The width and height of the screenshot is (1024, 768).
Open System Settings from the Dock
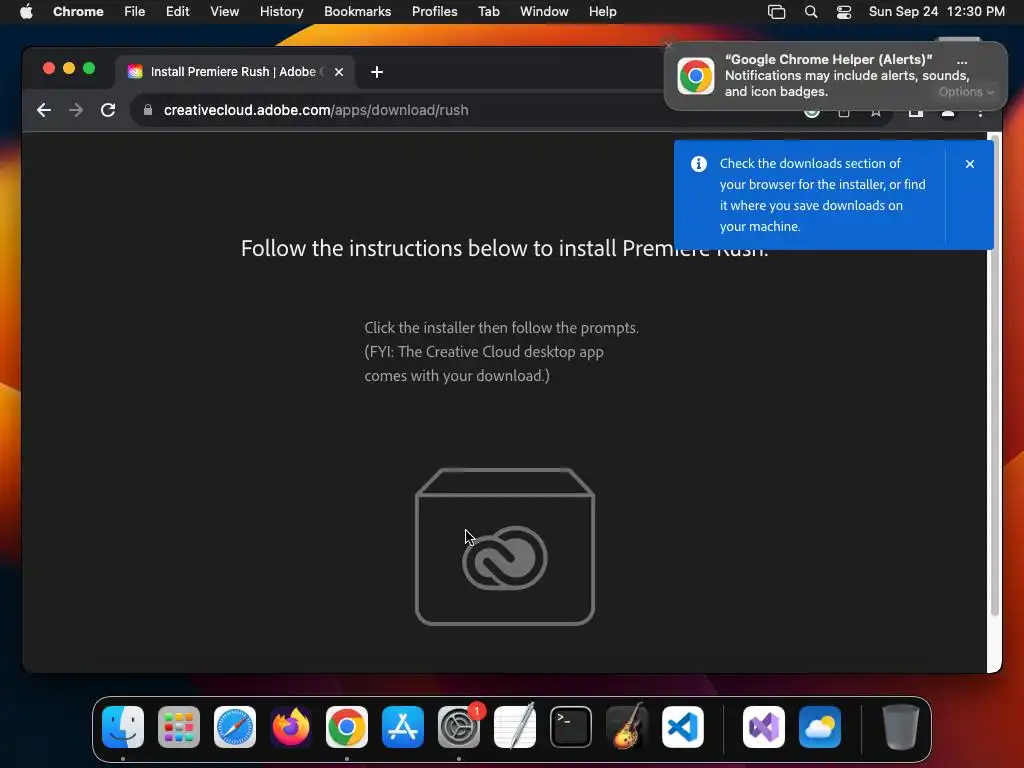pos(459,727)
